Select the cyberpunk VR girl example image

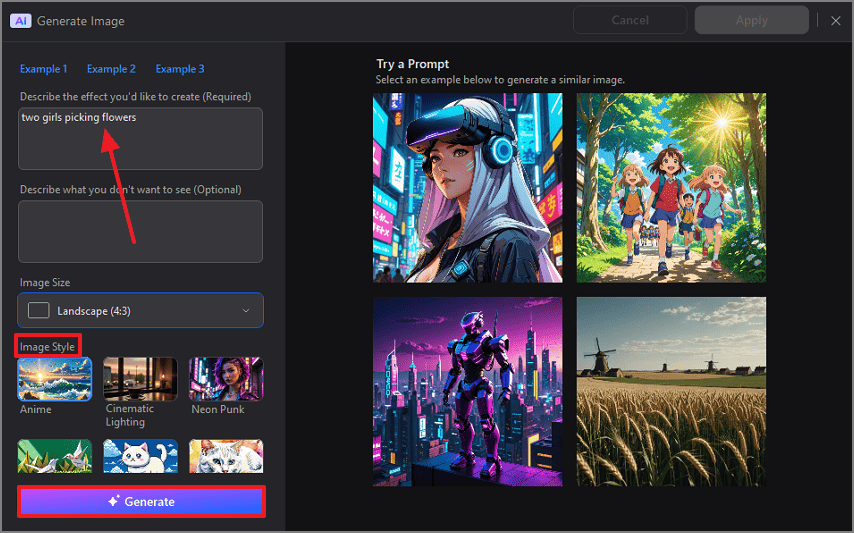468,188
